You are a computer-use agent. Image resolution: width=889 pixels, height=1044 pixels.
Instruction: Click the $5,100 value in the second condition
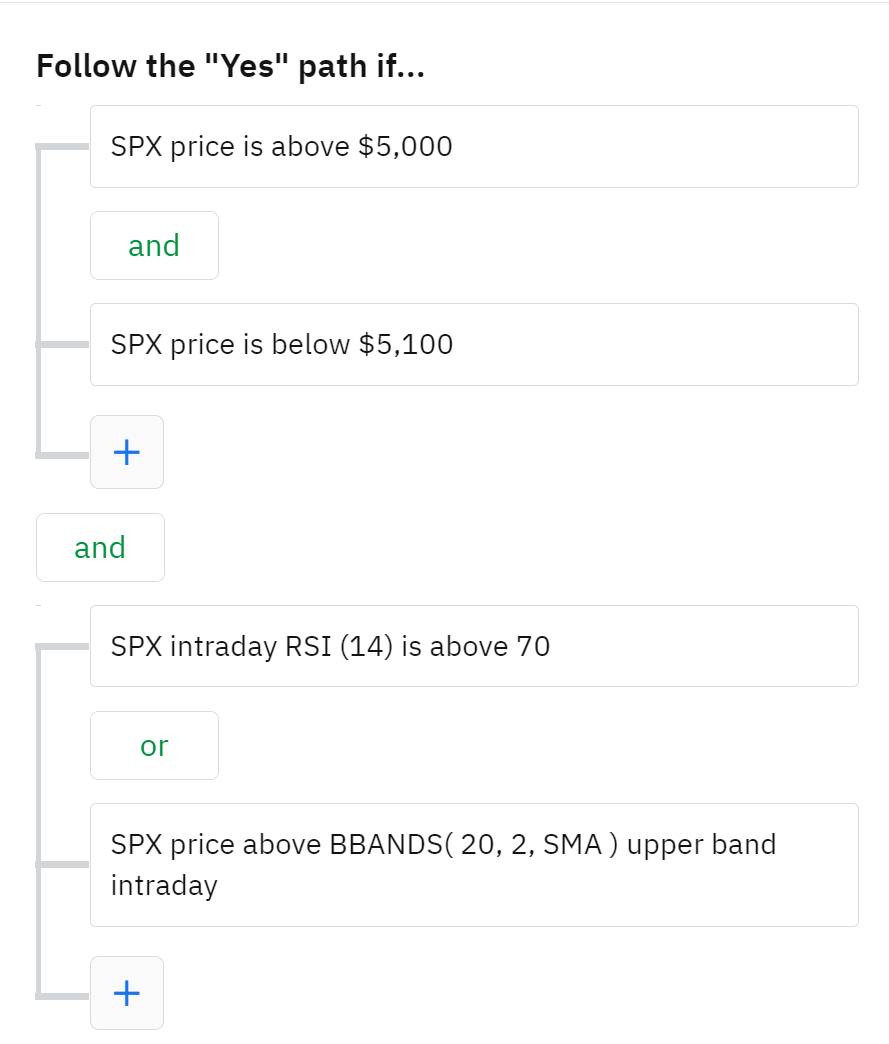[405, 345]
